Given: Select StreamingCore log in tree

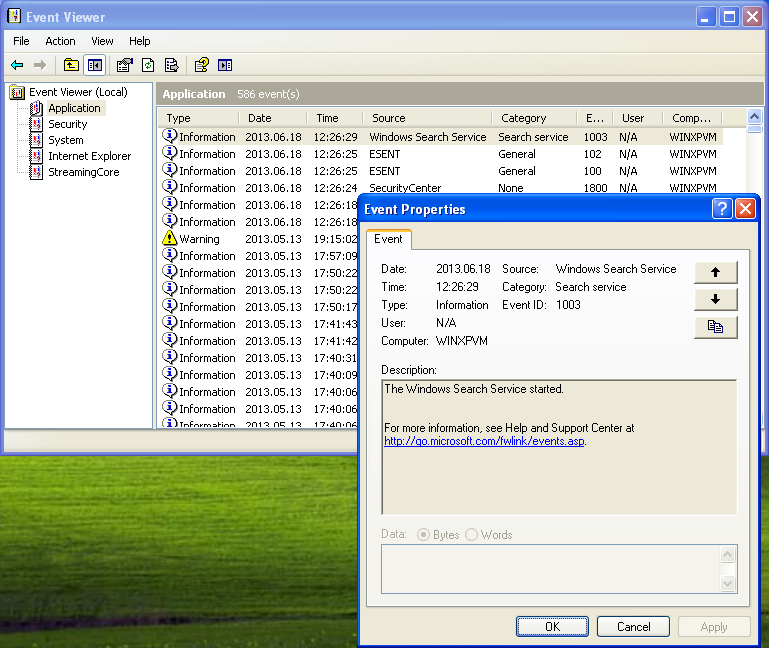Looking at the screenshot, I should 84,172.
